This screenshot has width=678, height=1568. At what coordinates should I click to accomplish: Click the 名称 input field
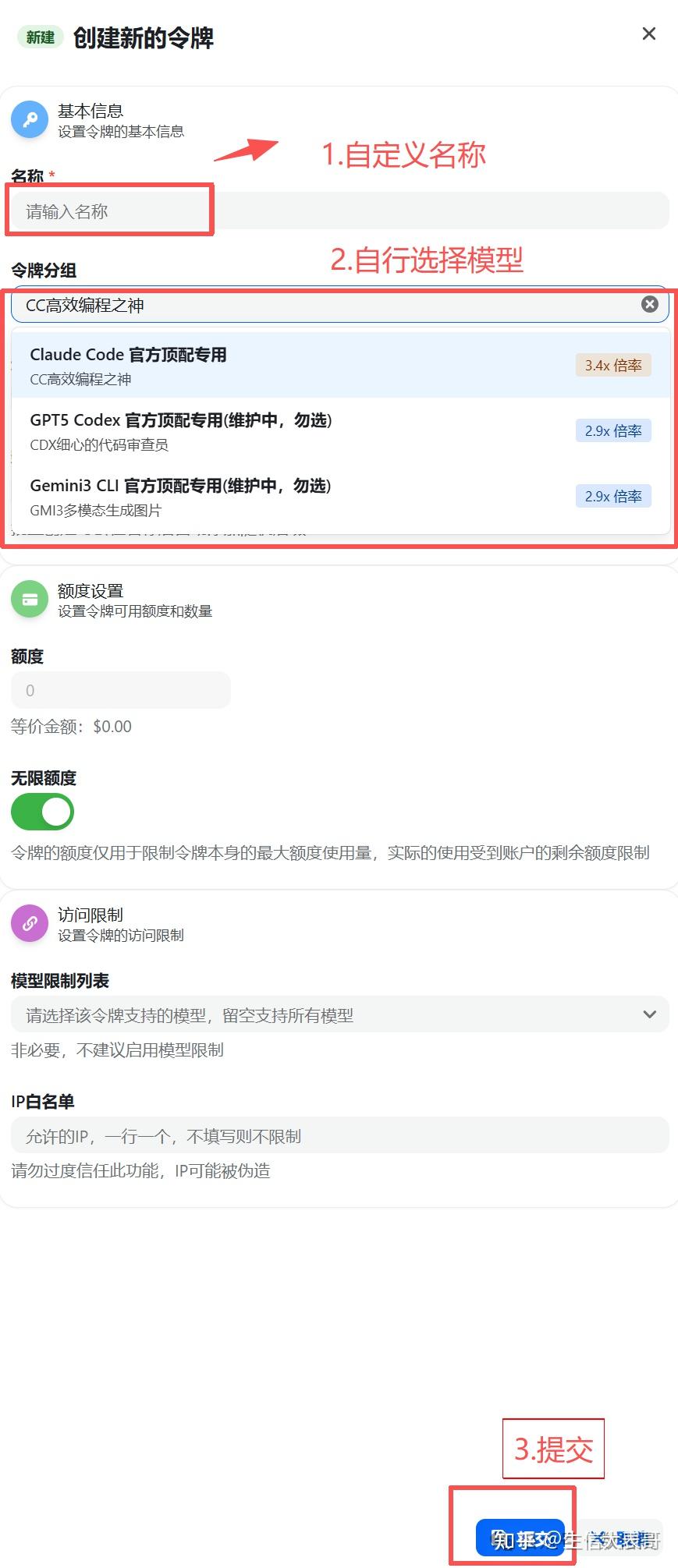point(109,210)
